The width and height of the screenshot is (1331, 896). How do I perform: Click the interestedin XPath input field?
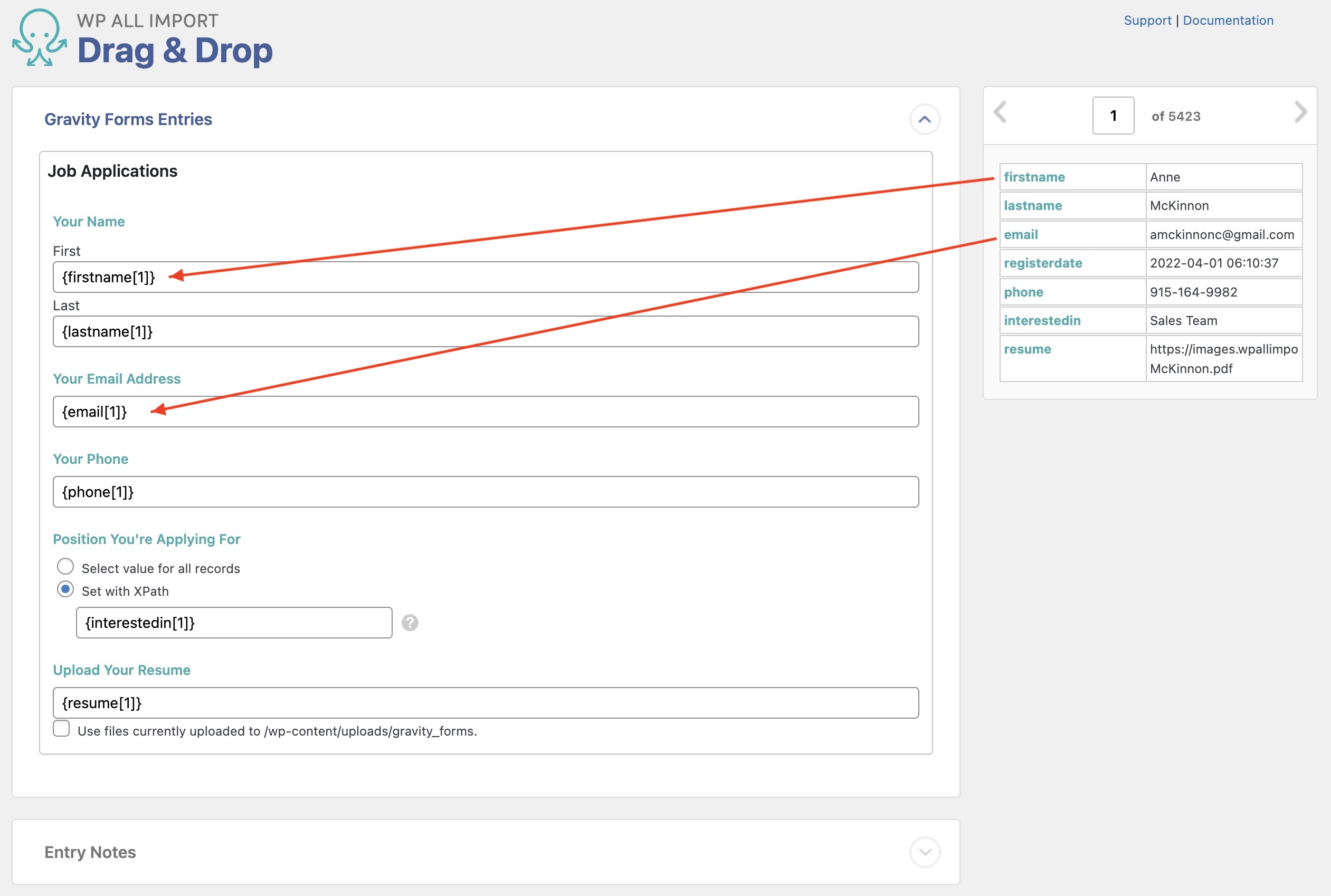pos(234,622)
